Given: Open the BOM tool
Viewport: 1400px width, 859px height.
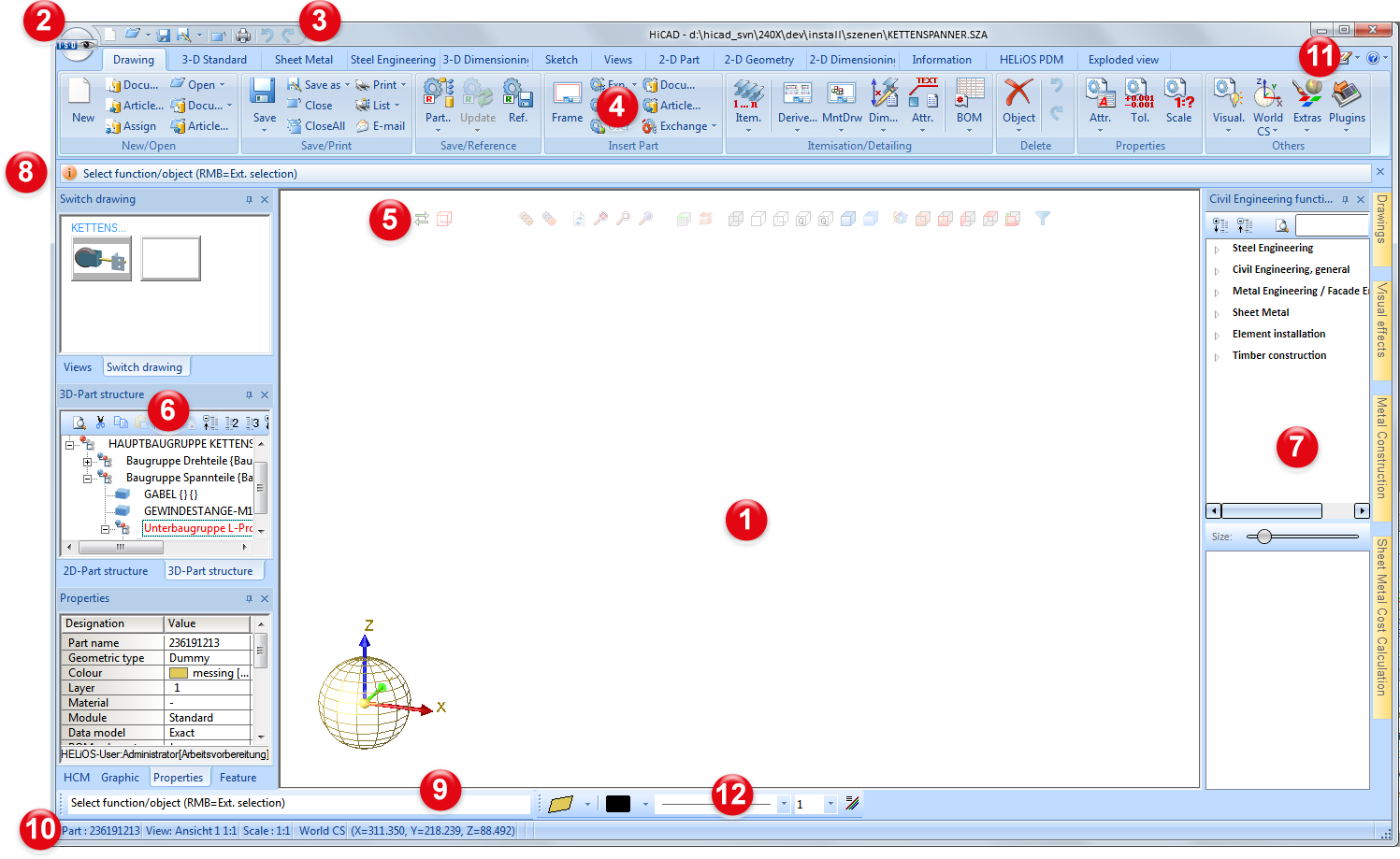Looking at the screenshot, I should [x=970, y=93].
